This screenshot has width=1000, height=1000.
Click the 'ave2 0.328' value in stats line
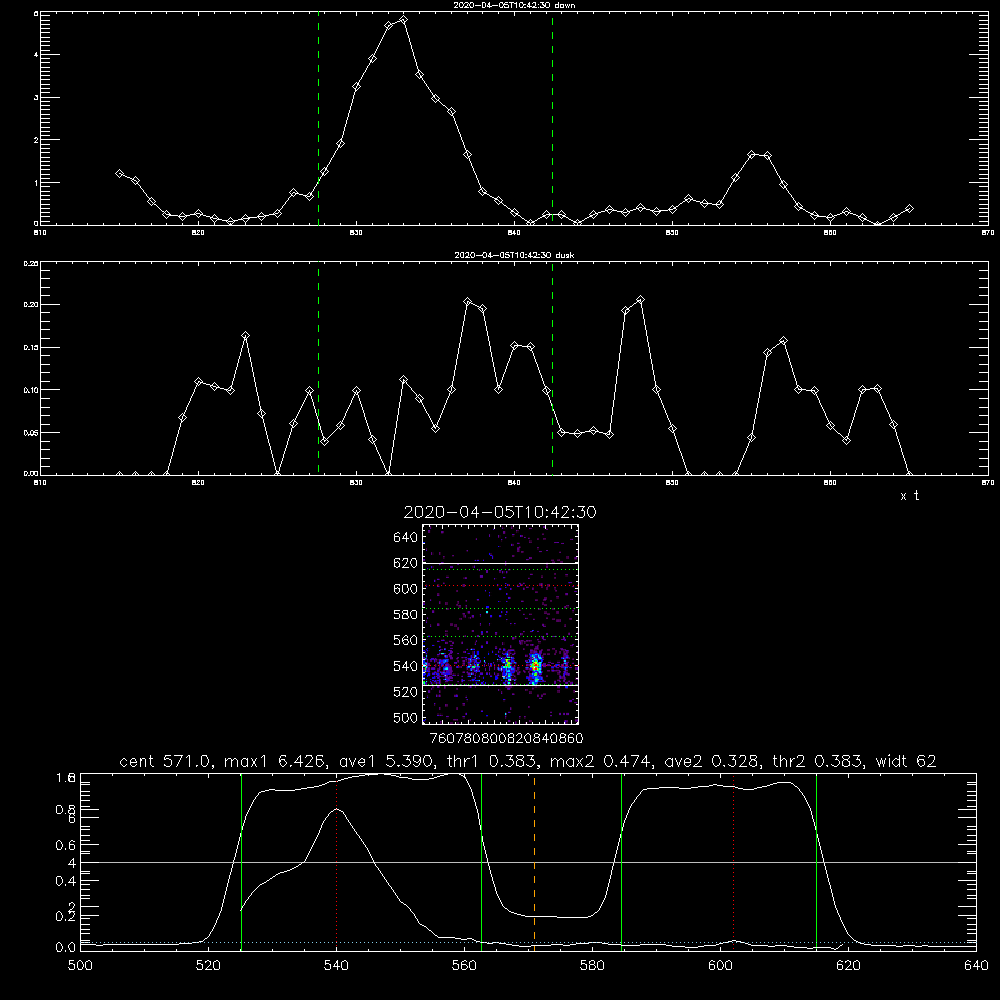[x=710, y=761]
